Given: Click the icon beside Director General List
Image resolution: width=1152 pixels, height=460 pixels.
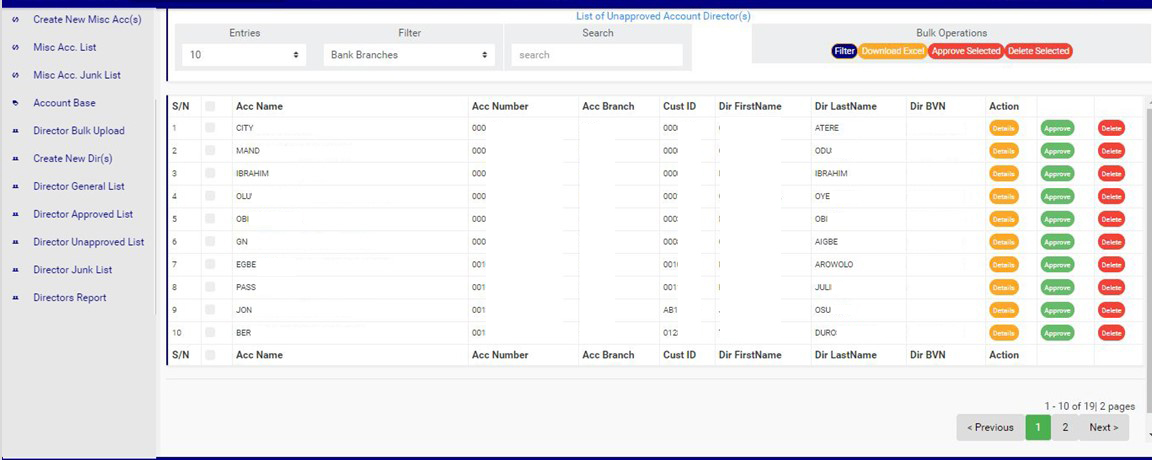Looking at the screenshot, I should tap(15, 187).
